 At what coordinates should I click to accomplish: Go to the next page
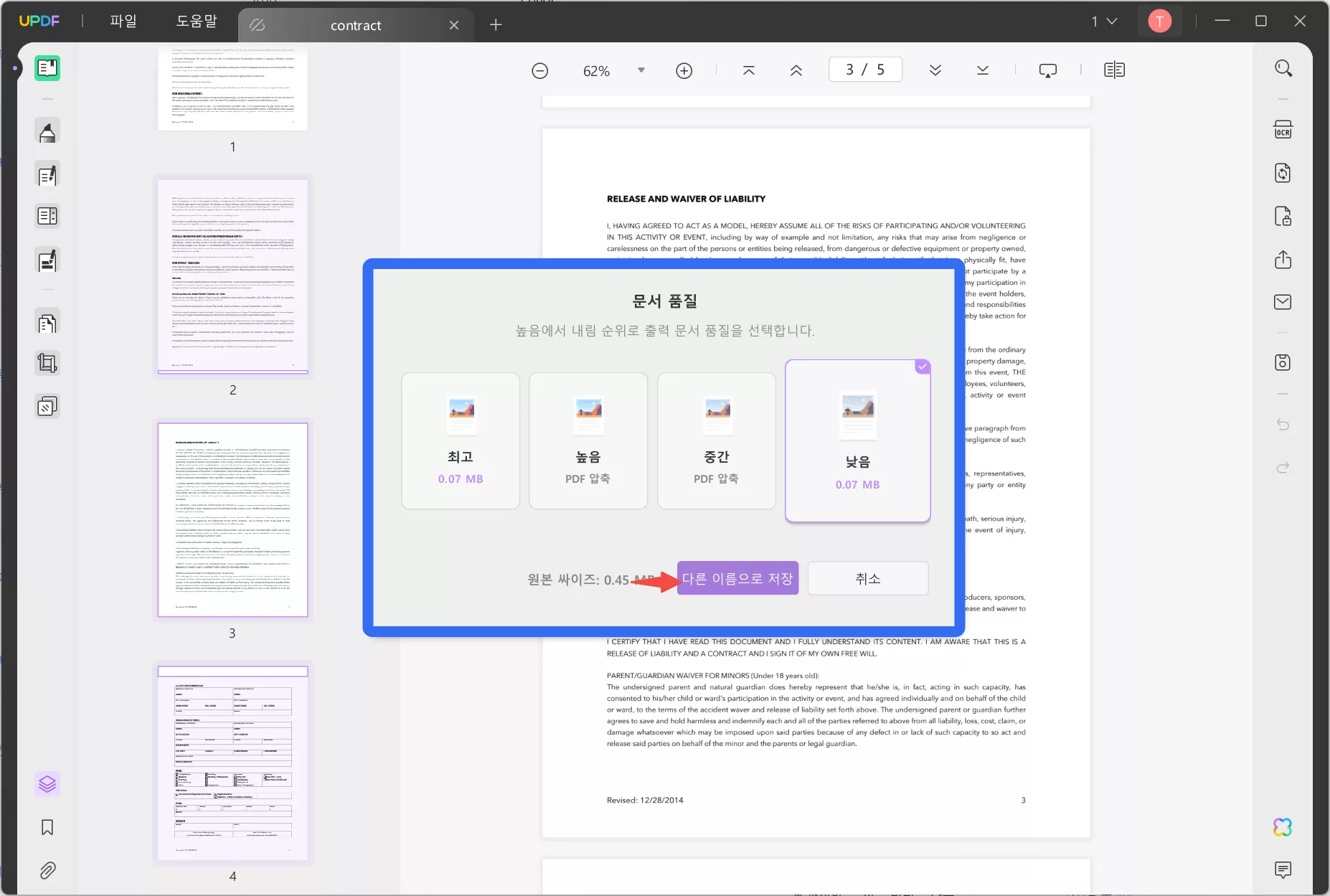click(x=935, y=70)
